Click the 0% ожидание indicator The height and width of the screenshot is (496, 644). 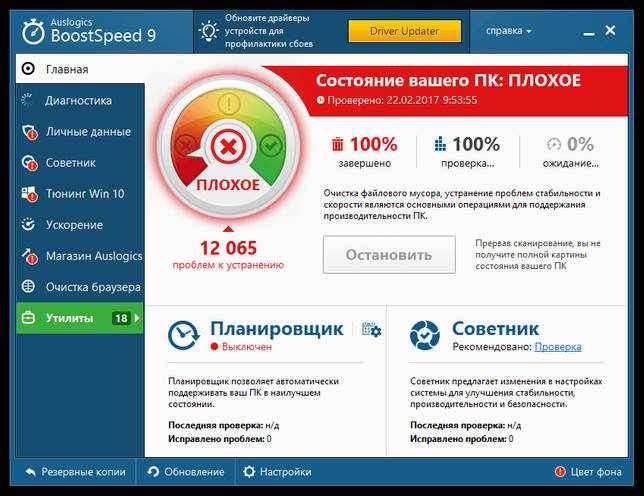(x=571, y=152)
